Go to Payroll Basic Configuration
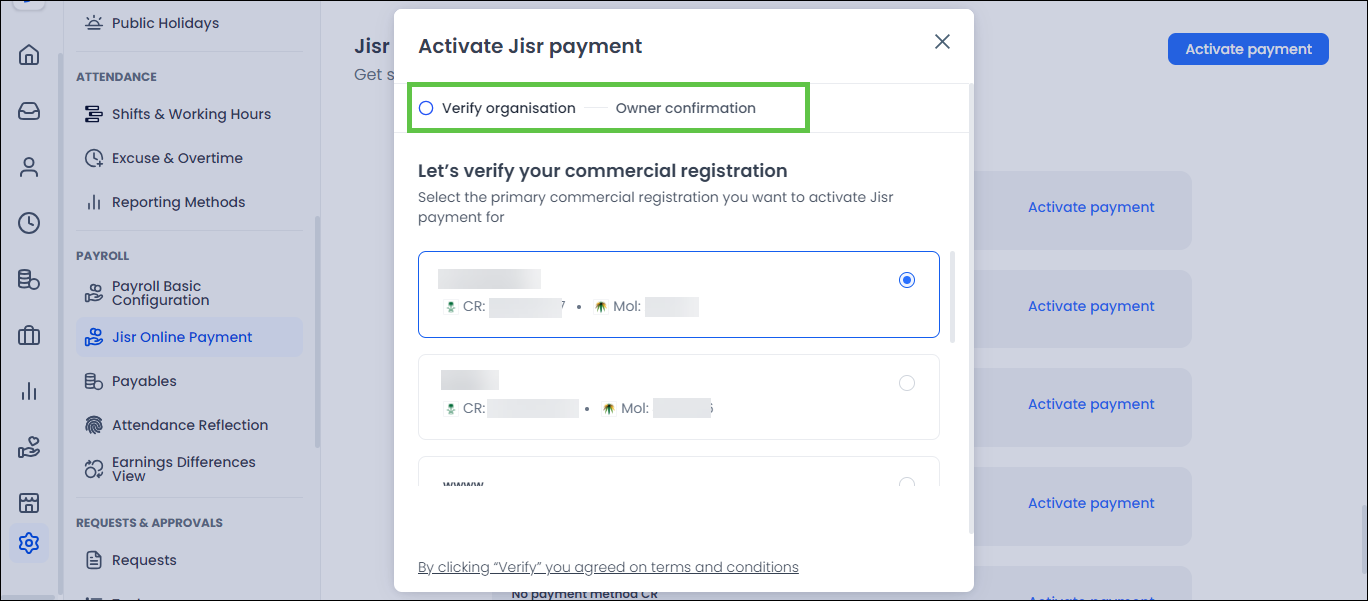This screenshot has width=1368, height=601. [x=160, y=293]
